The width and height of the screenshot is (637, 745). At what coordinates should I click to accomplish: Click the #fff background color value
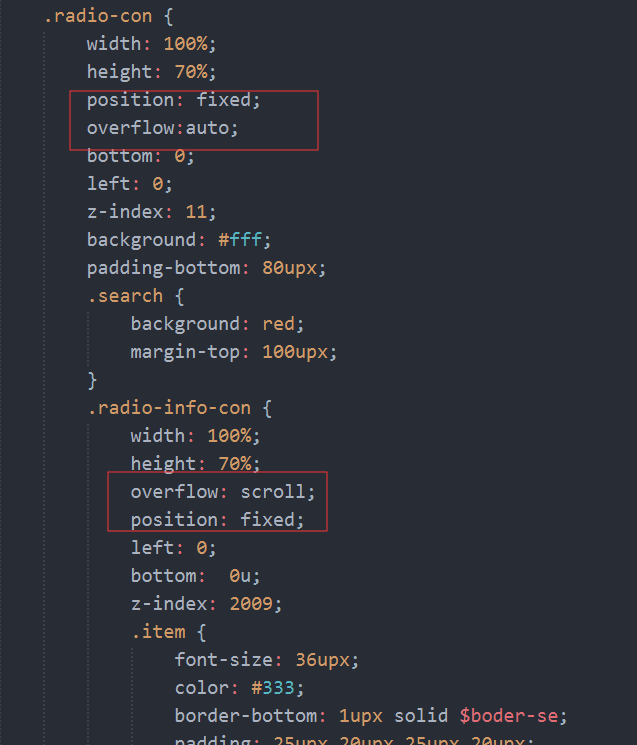pos(240,239)
